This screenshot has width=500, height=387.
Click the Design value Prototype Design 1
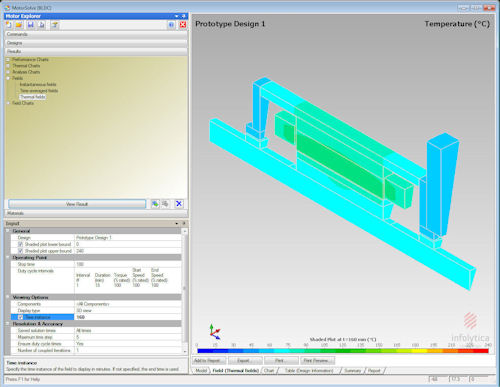[128, 238]
